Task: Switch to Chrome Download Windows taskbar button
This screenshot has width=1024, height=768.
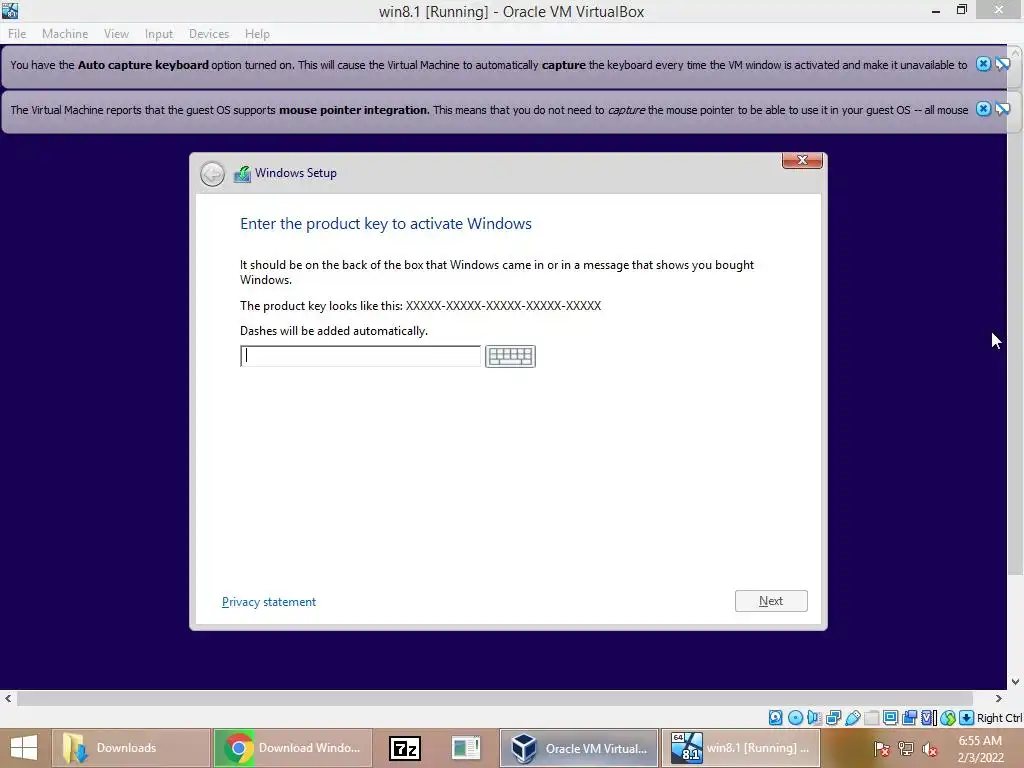Action: (x=293, y=748)
